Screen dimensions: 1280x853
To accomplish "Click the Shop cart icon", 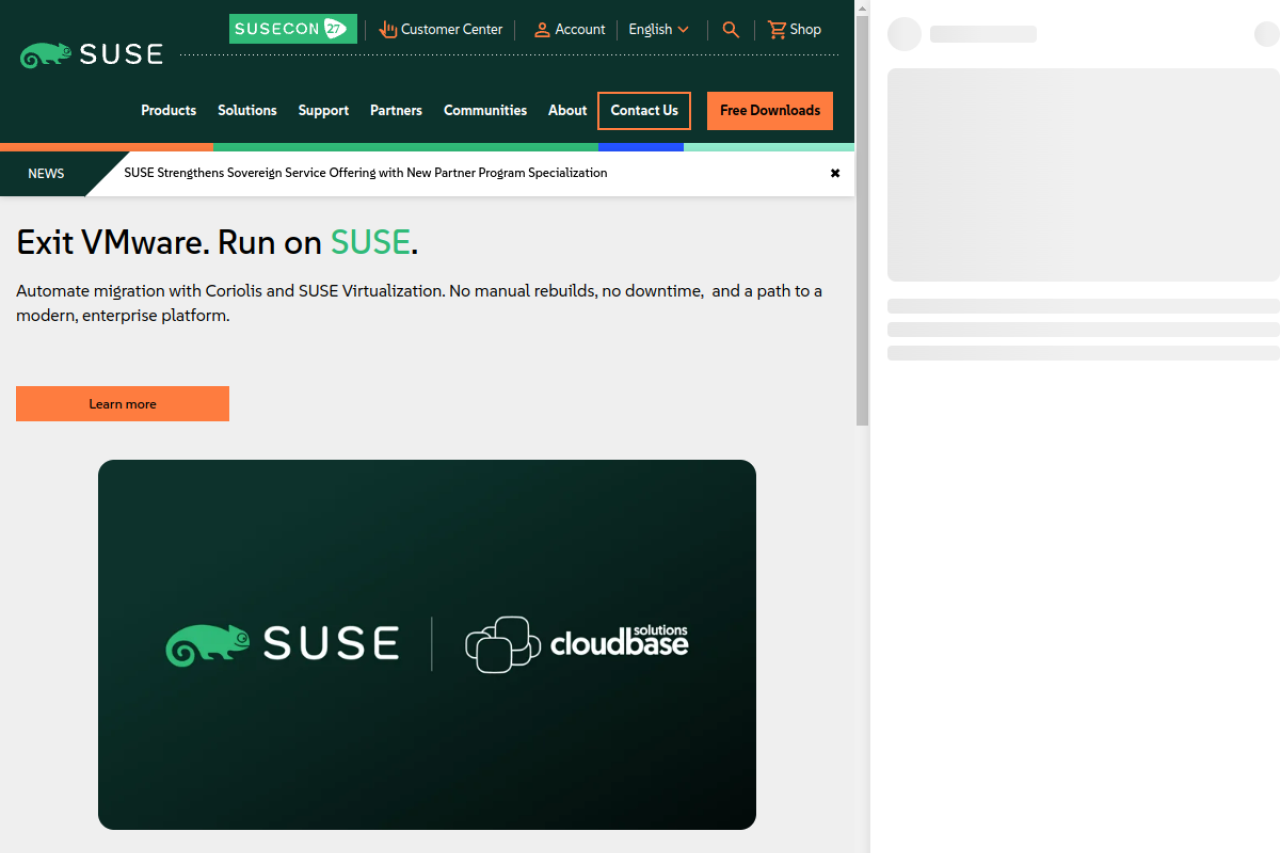I will (777, 30).
